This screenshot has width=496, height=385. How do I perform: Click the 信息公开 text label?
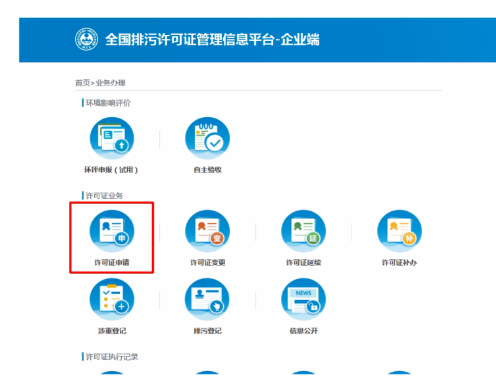coord(303,331)
